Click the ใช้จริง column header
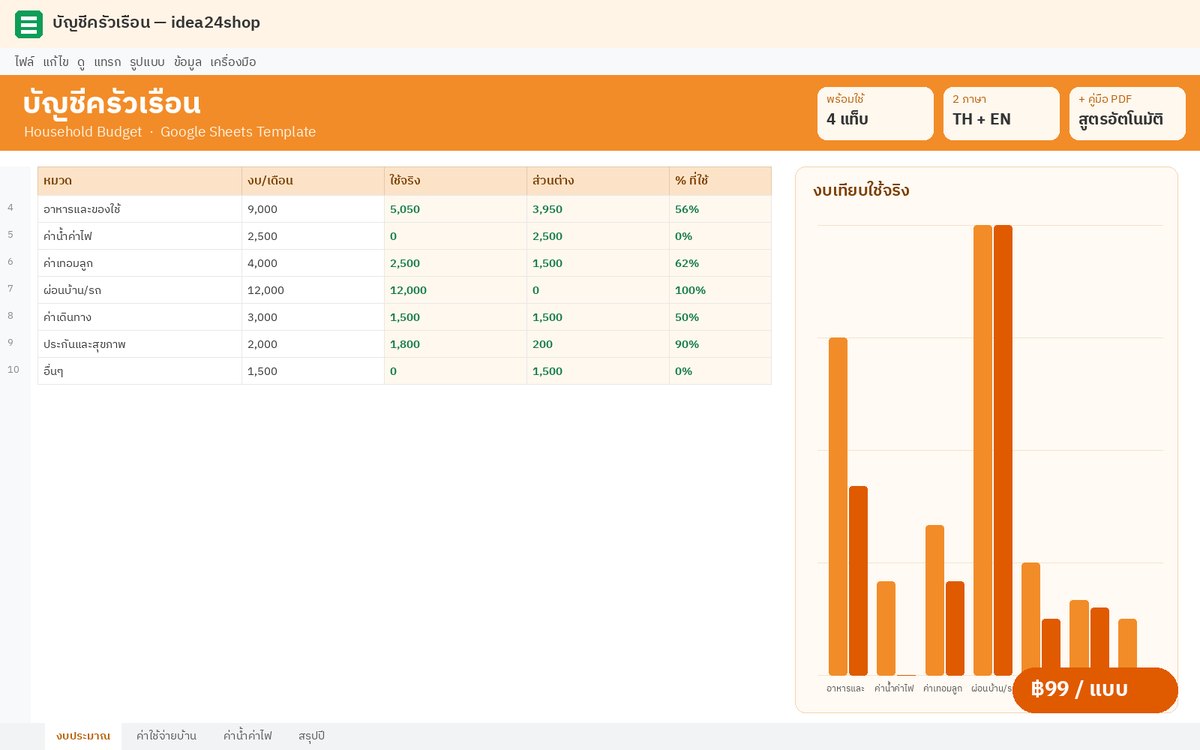Viewport: 1200px width, 750px height. pyautogui.click(x=456, y=181)
